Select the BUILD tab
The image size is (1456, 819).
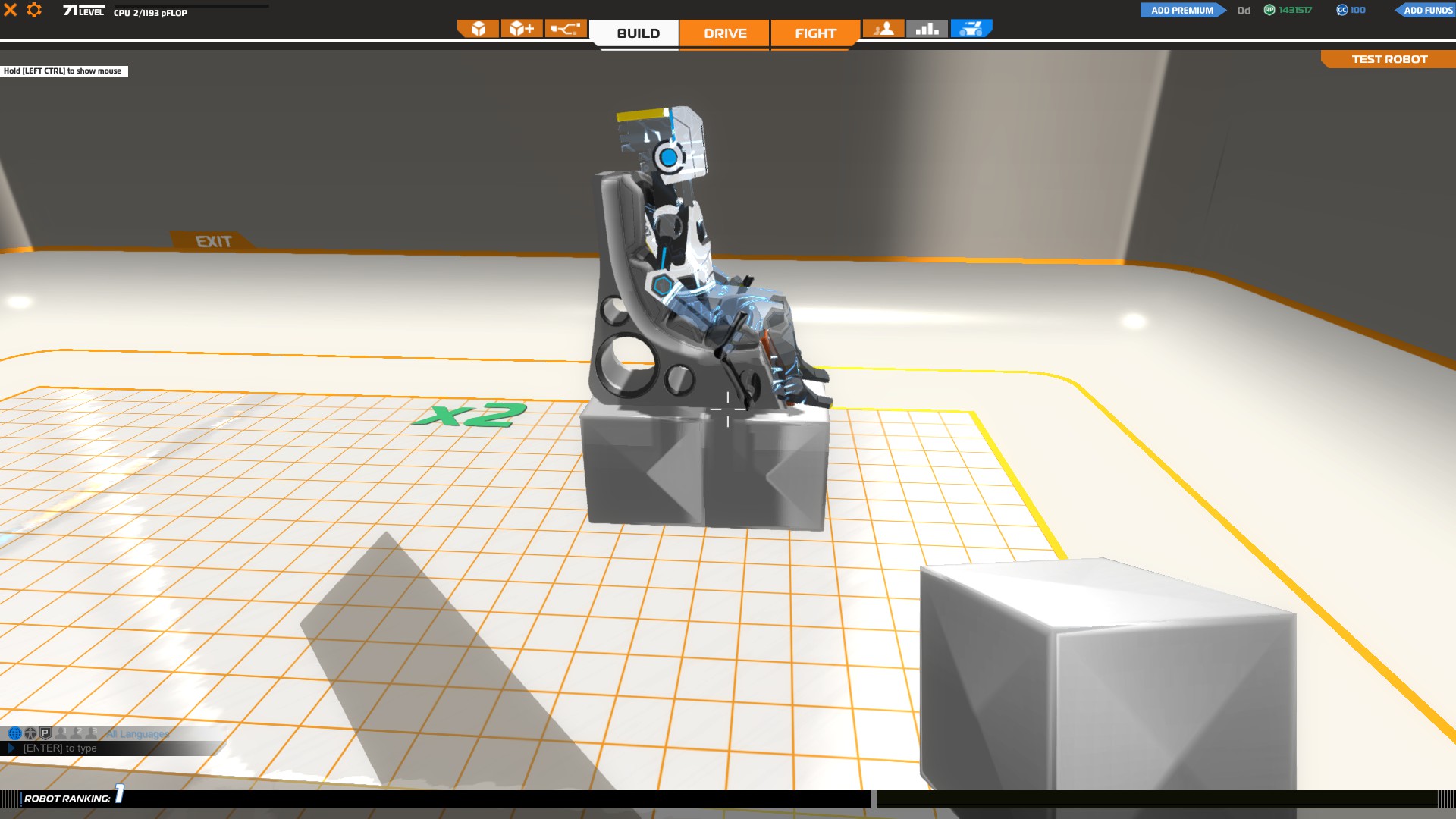638,33
